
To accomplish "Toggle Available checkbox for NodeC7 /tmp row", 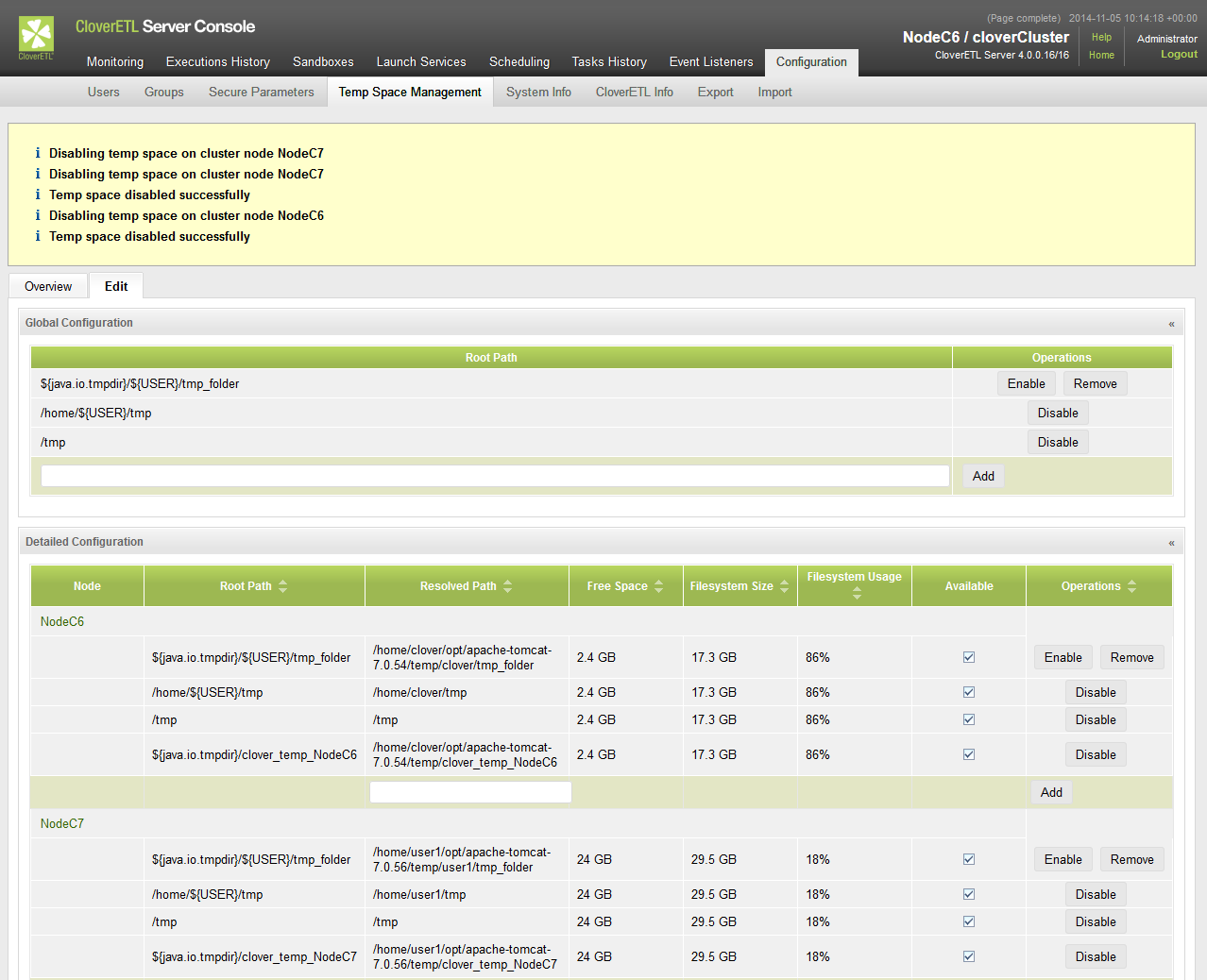I will [968, 921].
